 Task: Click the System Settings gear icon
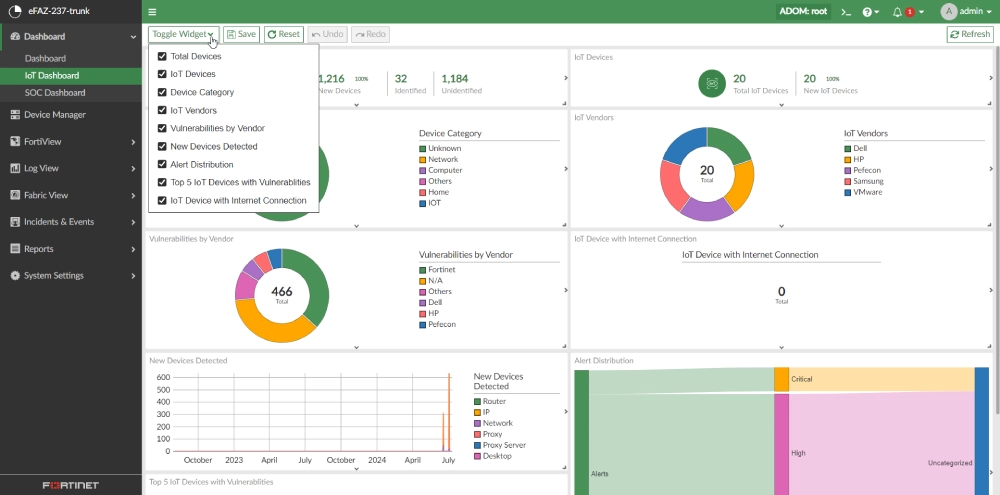[x=15, y=276]
